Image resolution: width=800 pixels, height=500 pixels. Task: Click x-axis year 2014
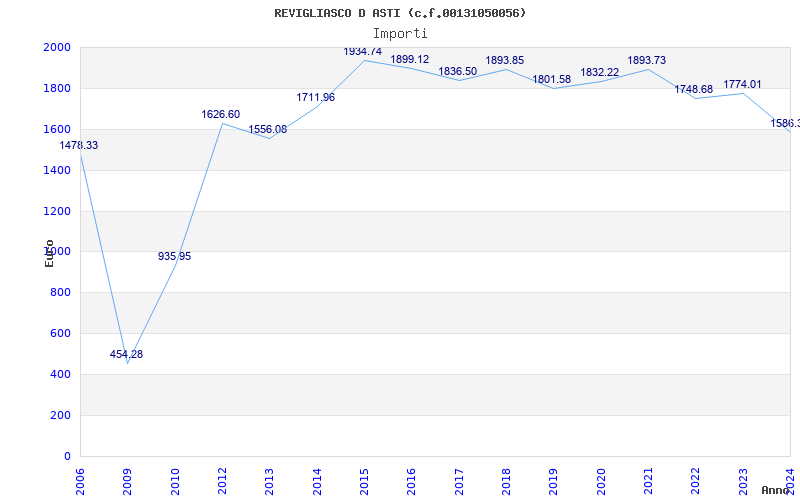point(317,482)
